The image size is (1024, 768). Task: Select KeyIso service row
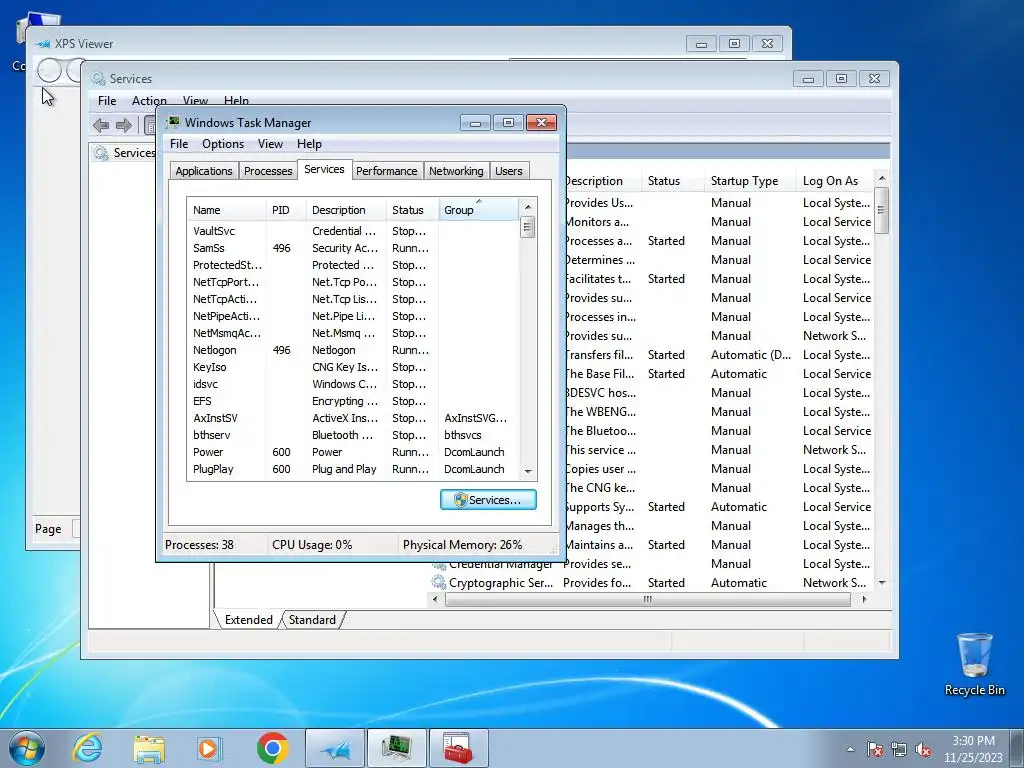(353, 367)
